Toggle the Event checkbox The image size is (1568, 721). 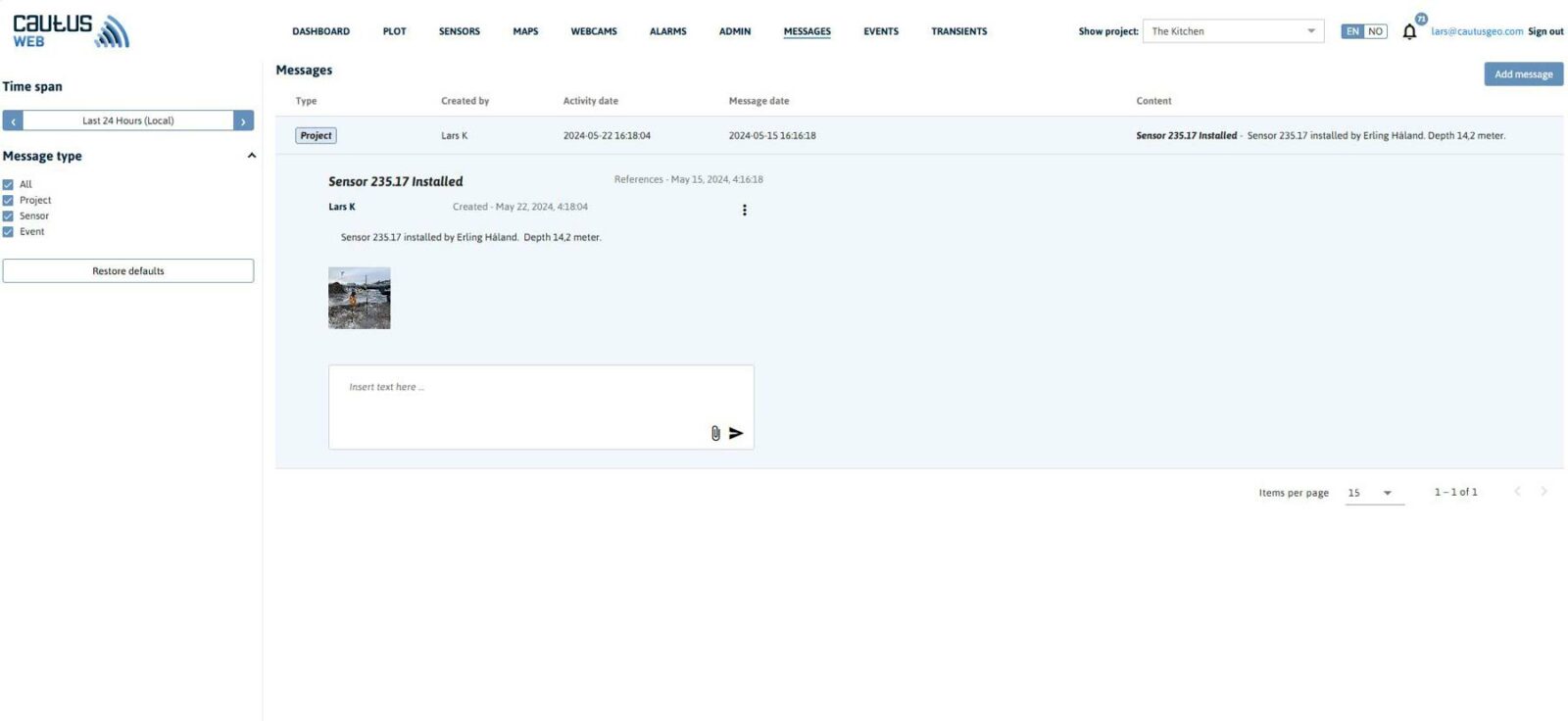pos(8,232)
